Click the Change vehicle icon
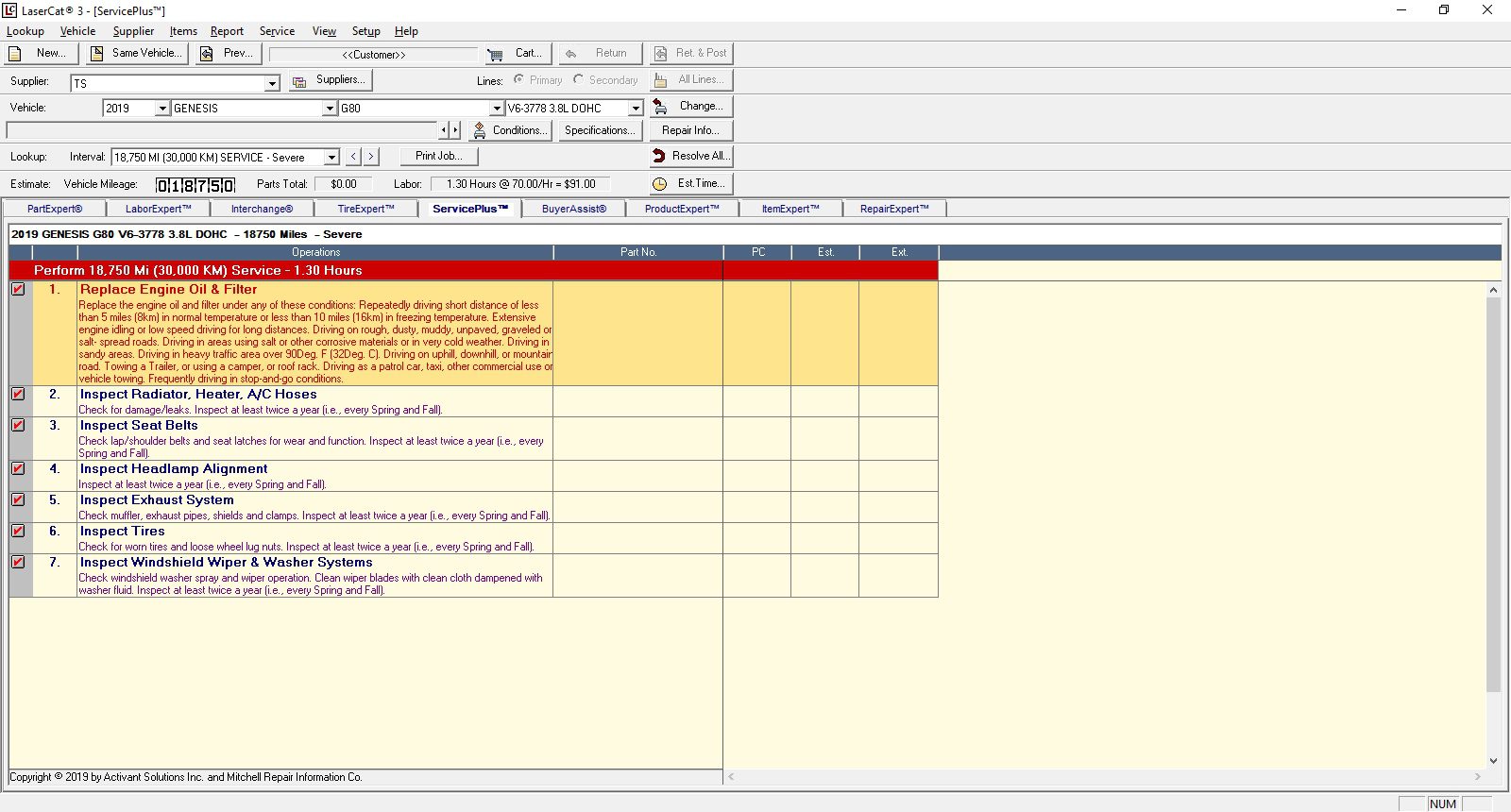Viewport: 1511px width, 812px height. coord(661,107)
